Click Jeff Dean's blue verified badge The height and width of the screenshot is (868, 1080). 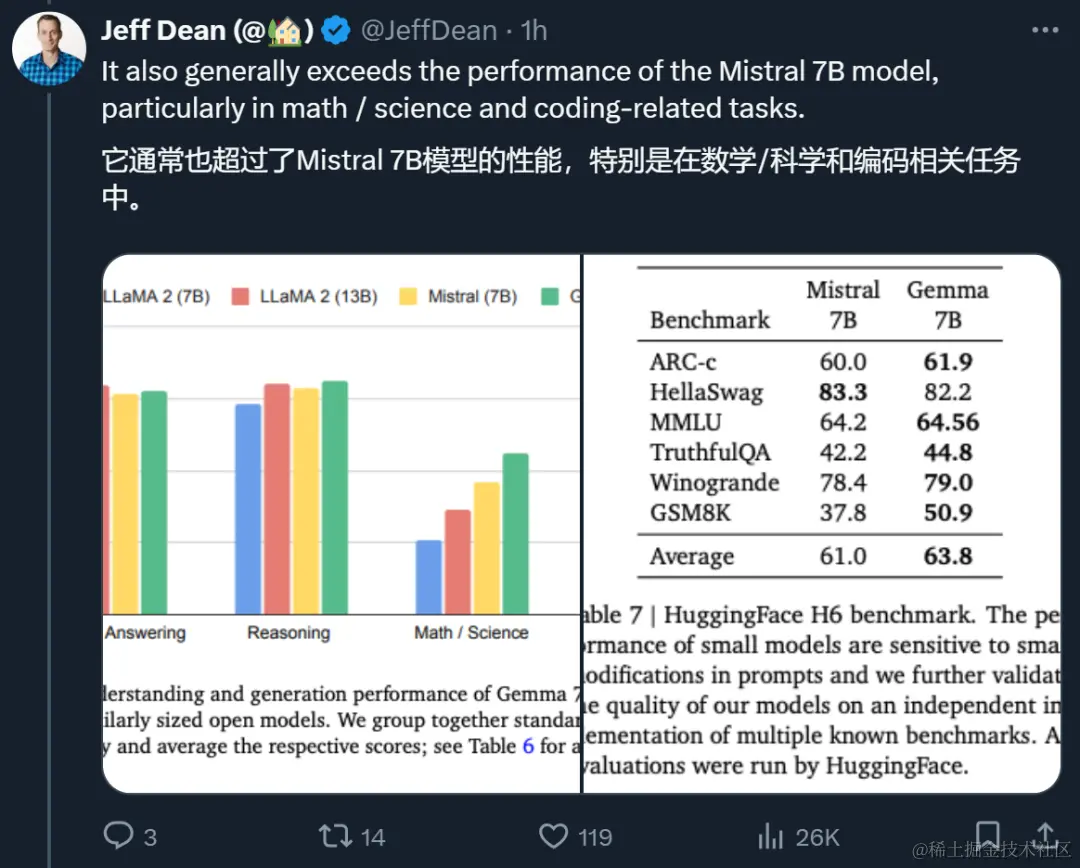click(336, 30)
